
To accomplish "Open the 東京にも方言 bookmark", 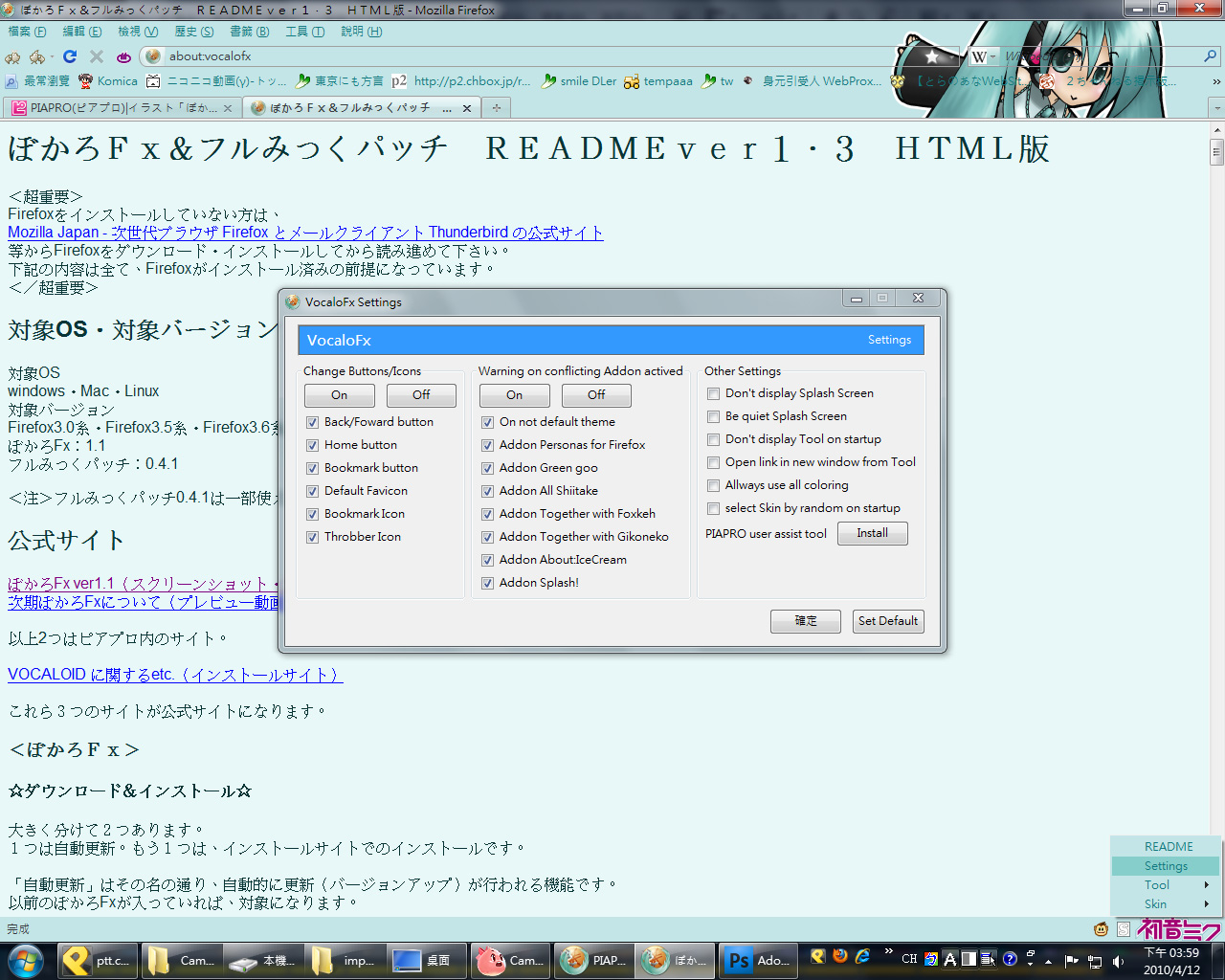I will coord(340,81).
